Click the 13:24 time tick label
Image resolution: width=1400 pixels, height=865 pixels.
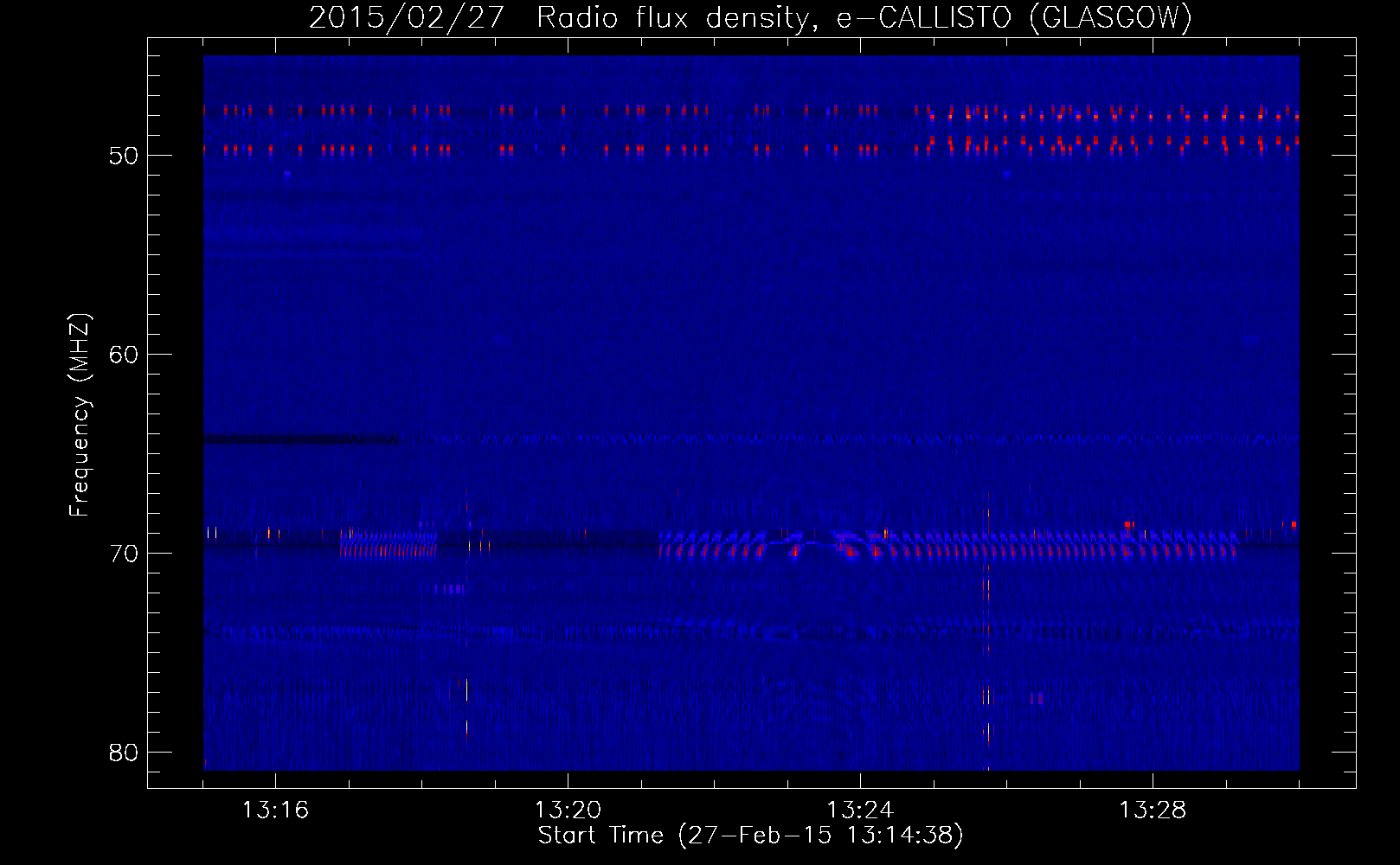click(860, 811)
